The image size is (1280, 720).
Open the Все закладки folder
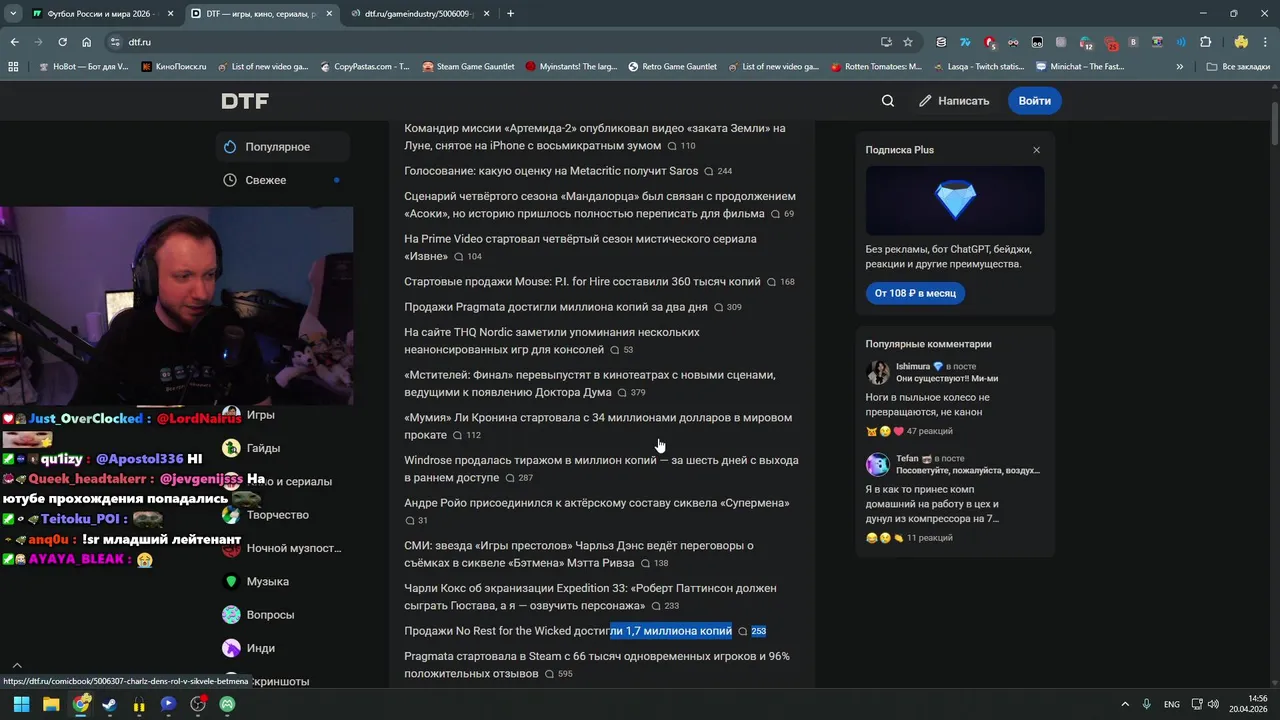coord(1238,67)
